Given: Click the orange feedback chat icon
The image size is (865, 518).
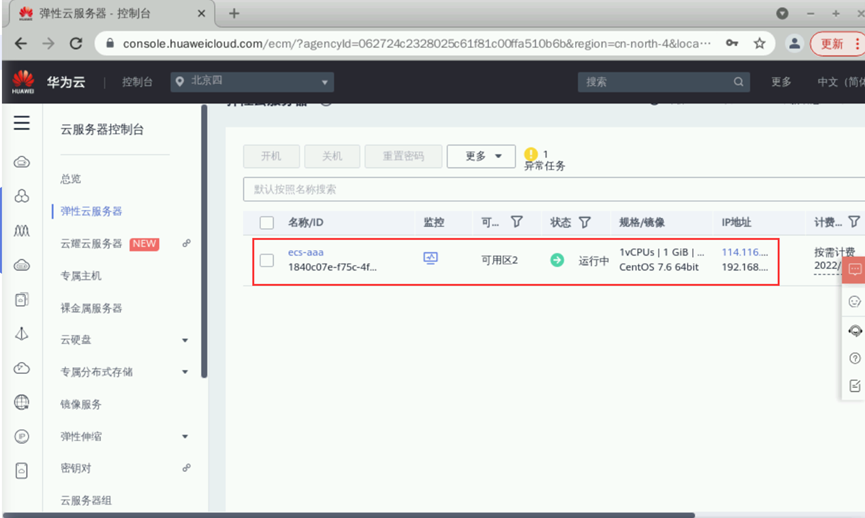Looking at the screenshot, I should pos(854,270).
